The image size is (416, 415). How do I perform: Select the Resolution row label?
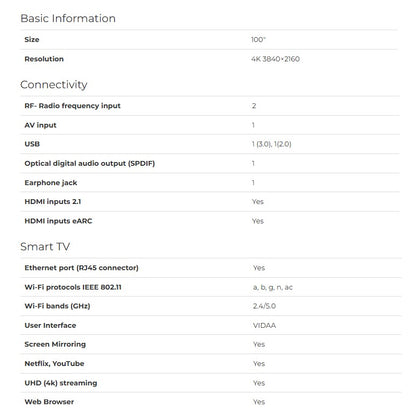(44, 59)
